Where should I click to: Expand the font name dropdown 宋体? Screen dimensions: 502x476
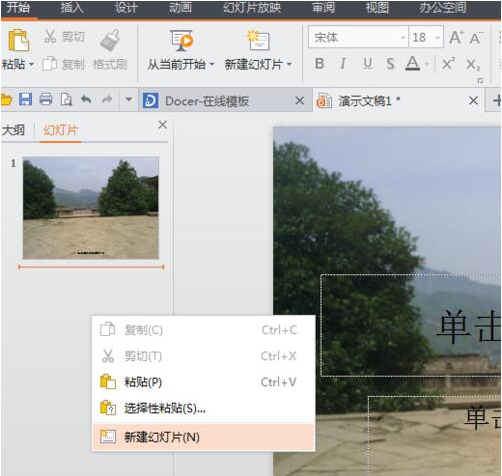click(x=403, y=37)
